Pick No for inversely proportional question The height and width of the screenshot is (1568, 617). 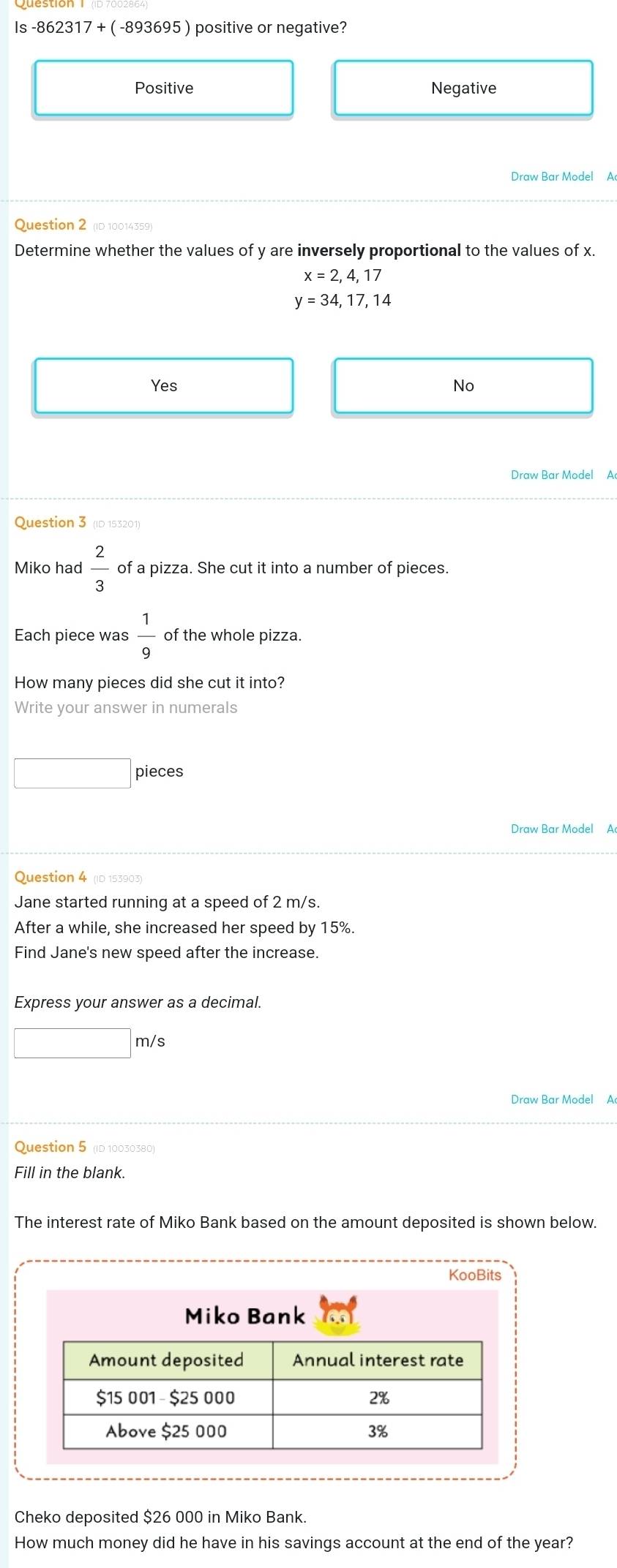coord(463,385)
